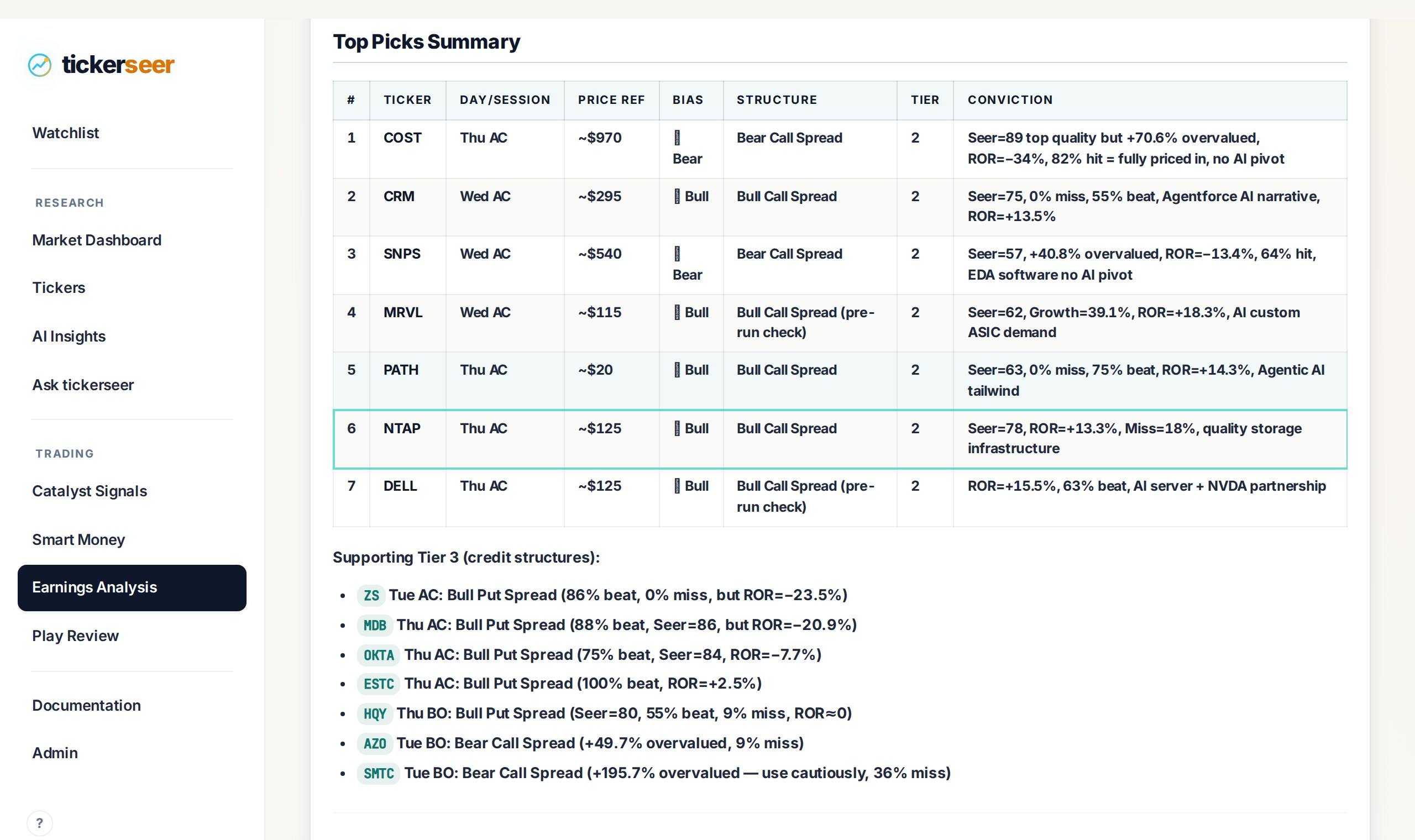Open Documentation link

coord(87,705)
